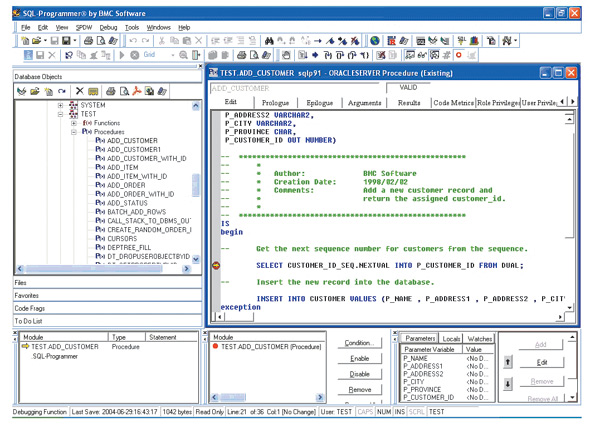Collapse the TEST schema node

[60, 114]
